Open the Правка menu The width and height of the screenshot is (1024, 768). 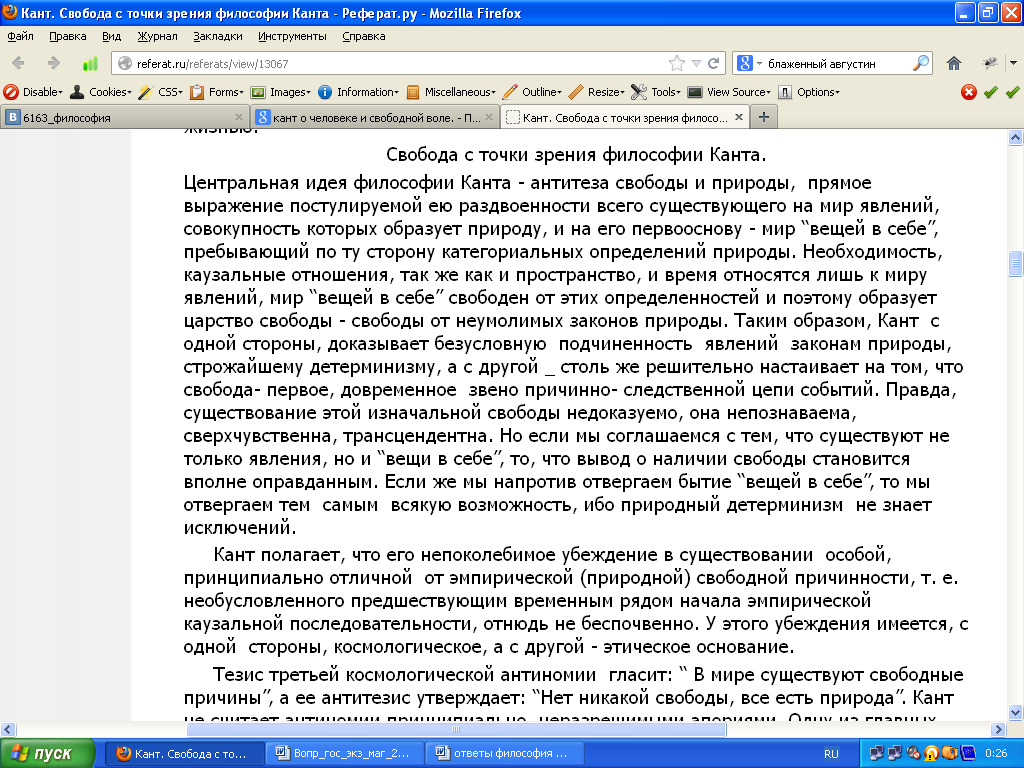pyautogui.click(x=68, y=36)
